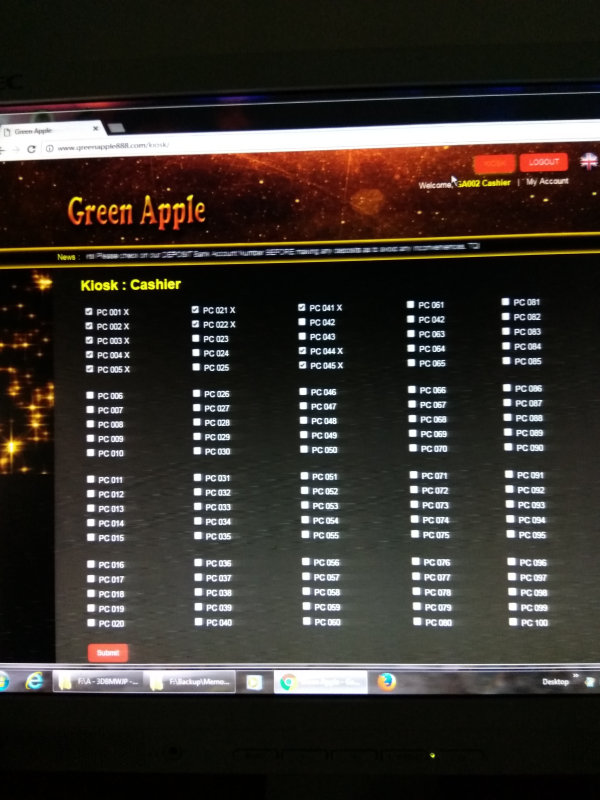Click the Green Apple logo

(136, 211)
